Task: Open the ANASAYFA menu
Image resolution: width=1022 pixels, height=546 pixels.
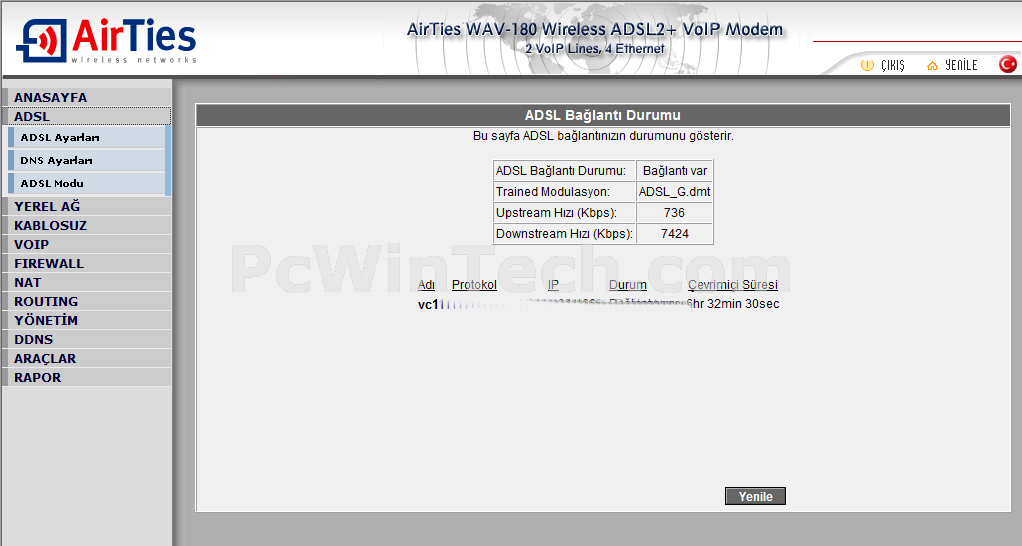Action: (x=87, y=97)
